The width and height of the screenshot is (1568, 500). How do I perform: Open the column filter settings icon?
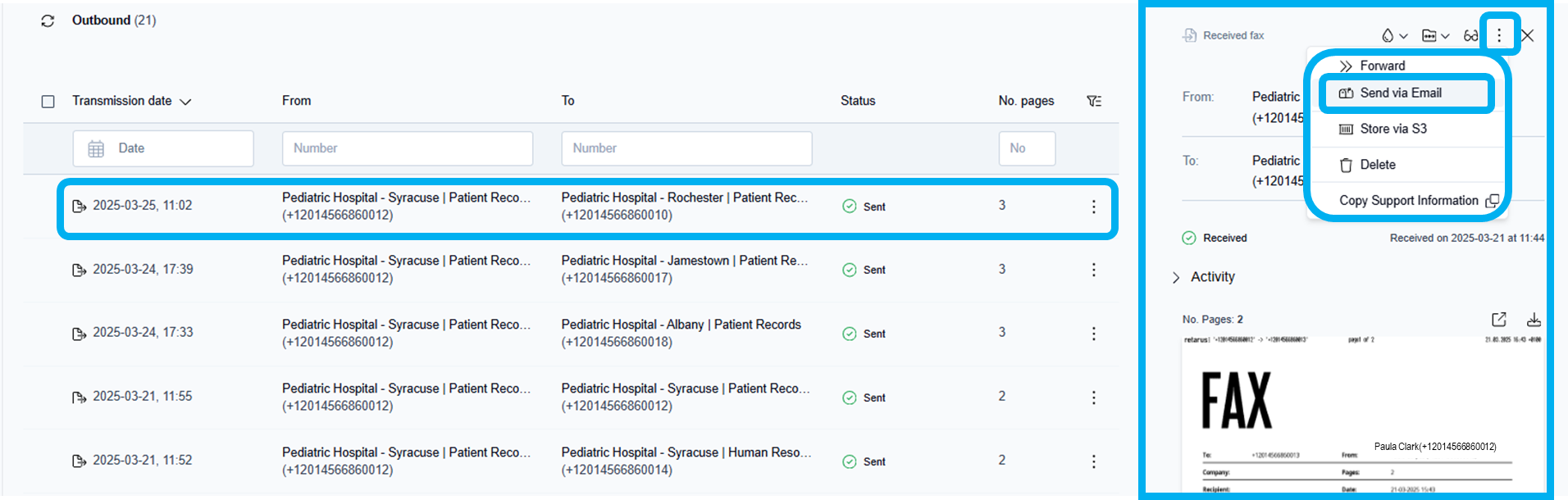(1094, 101)
